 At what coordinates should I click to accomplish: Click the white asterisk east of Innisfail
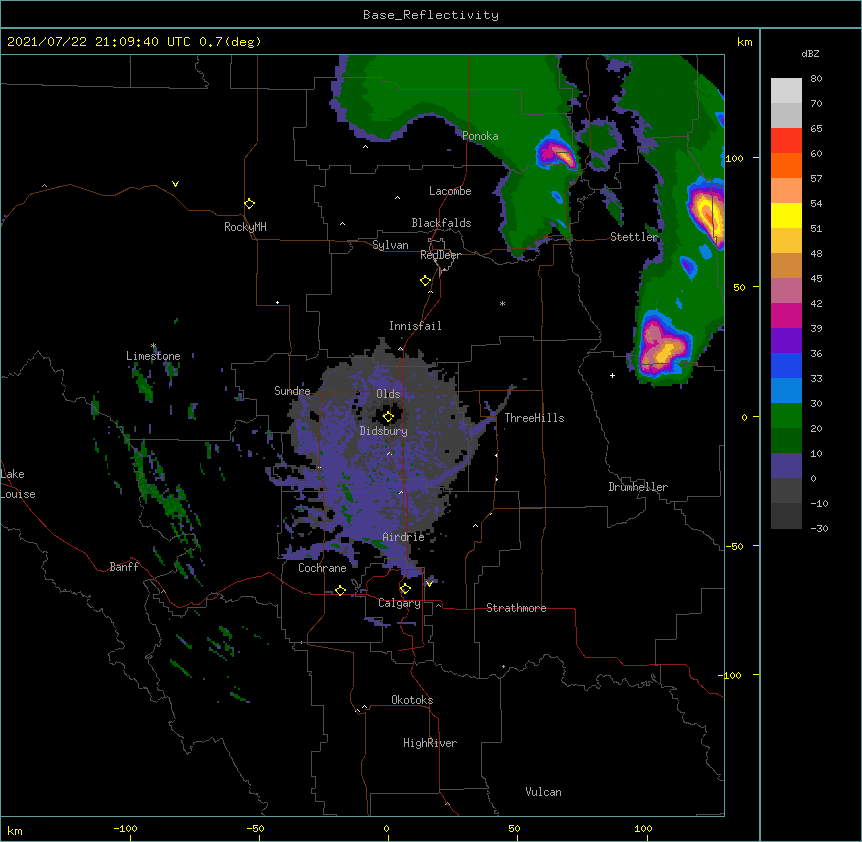(502, 303)
